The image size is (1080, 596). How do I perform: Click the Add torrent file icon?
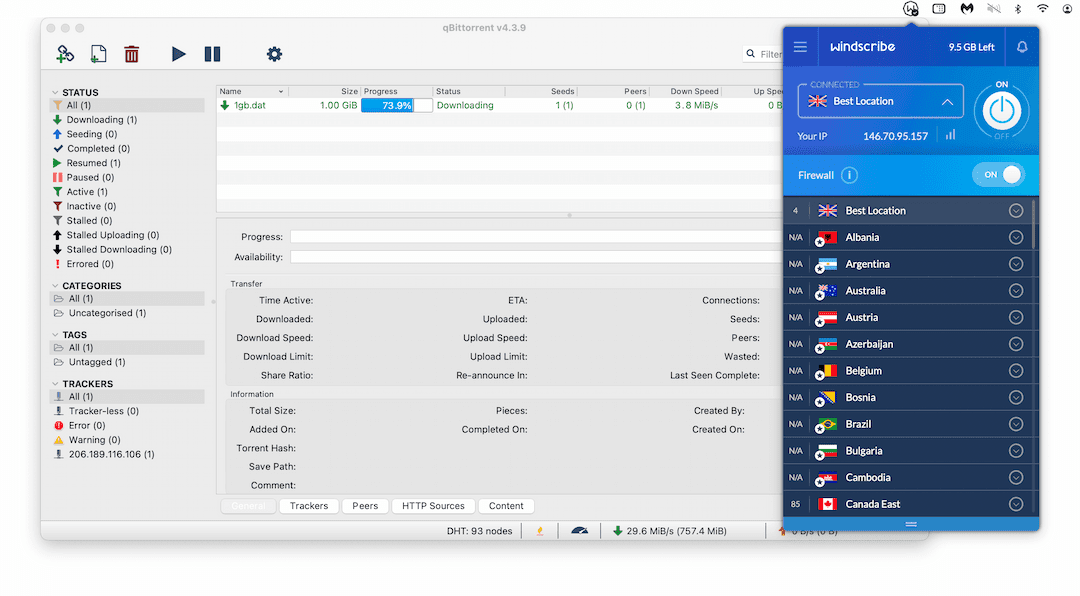point(98,54)
